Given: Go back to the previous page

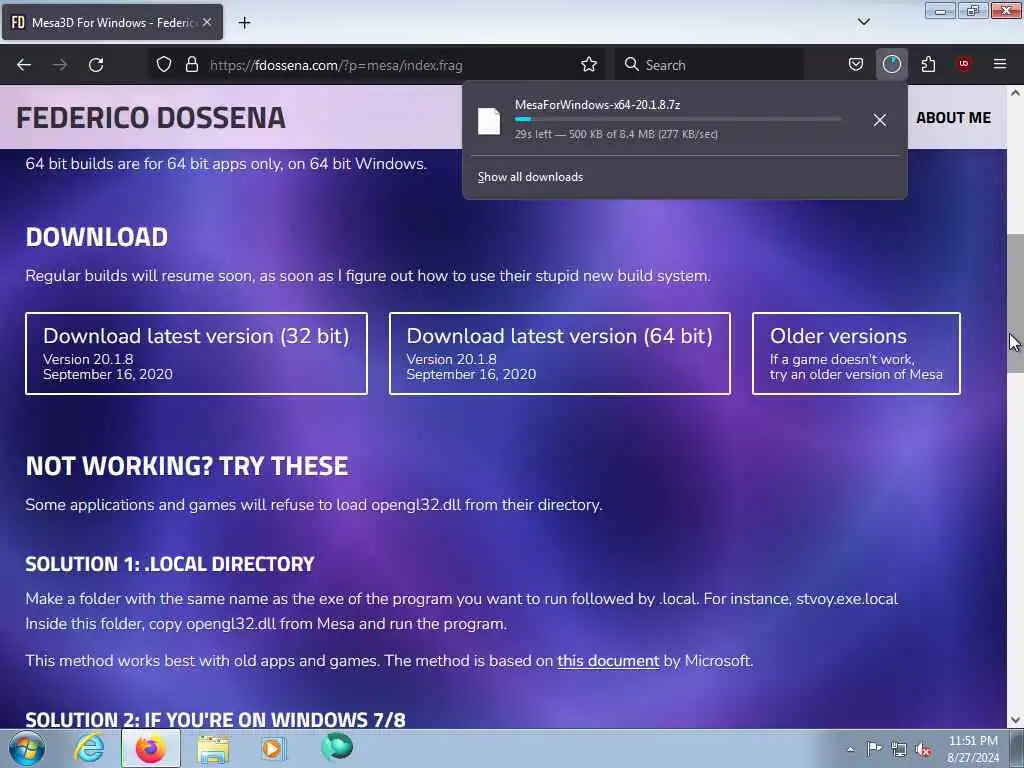Looking at the screenshot, I should 24,65.
